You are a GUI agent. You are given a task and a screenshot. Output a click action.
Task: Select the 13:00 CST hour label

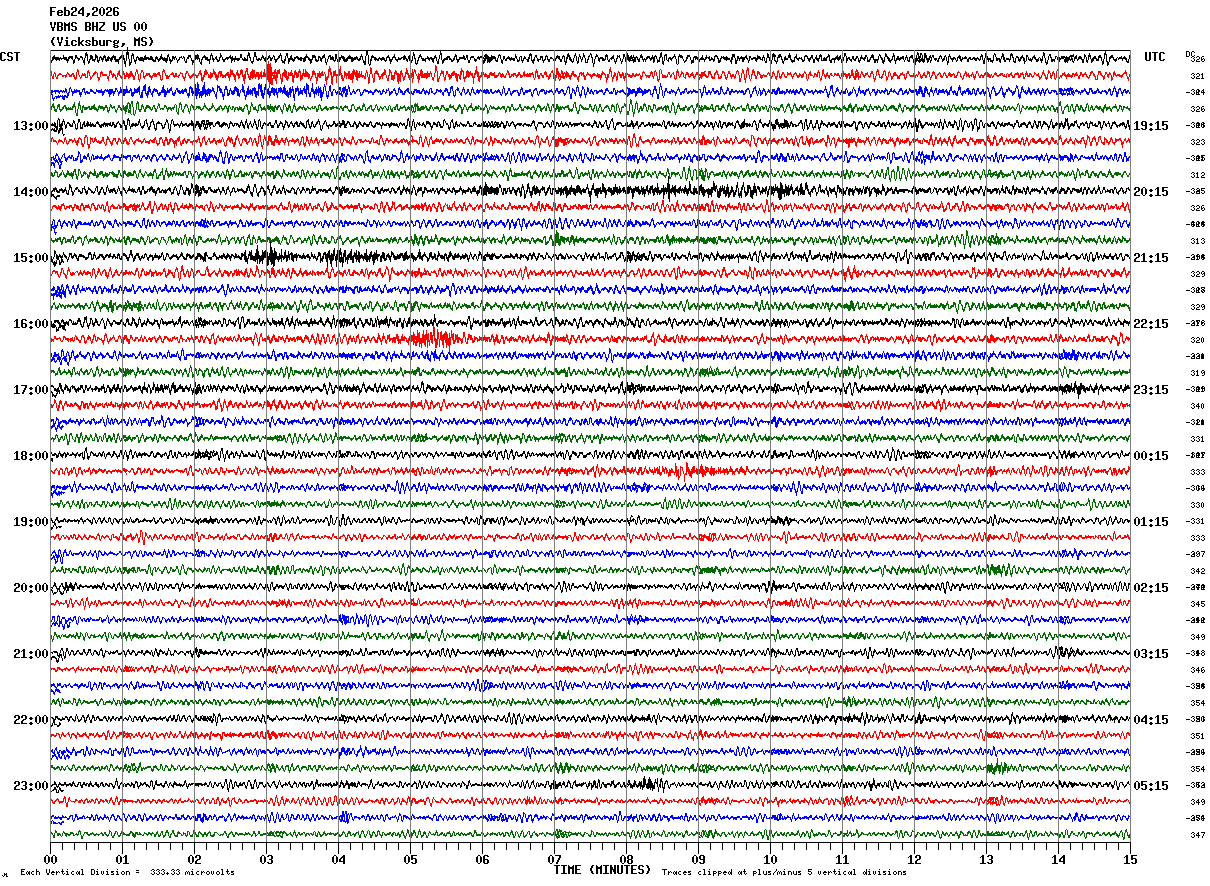pos(30,126)
